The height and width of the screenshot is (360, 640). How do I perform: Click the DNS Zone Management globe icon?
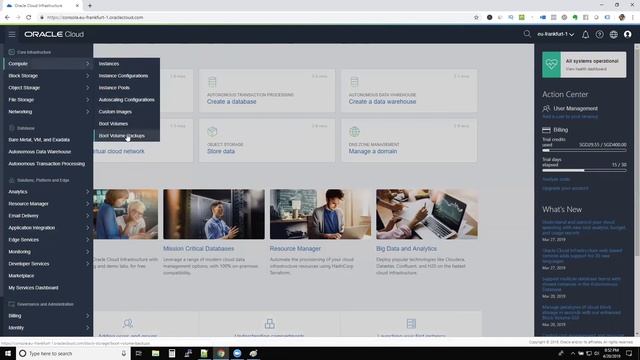pos(354,132)
